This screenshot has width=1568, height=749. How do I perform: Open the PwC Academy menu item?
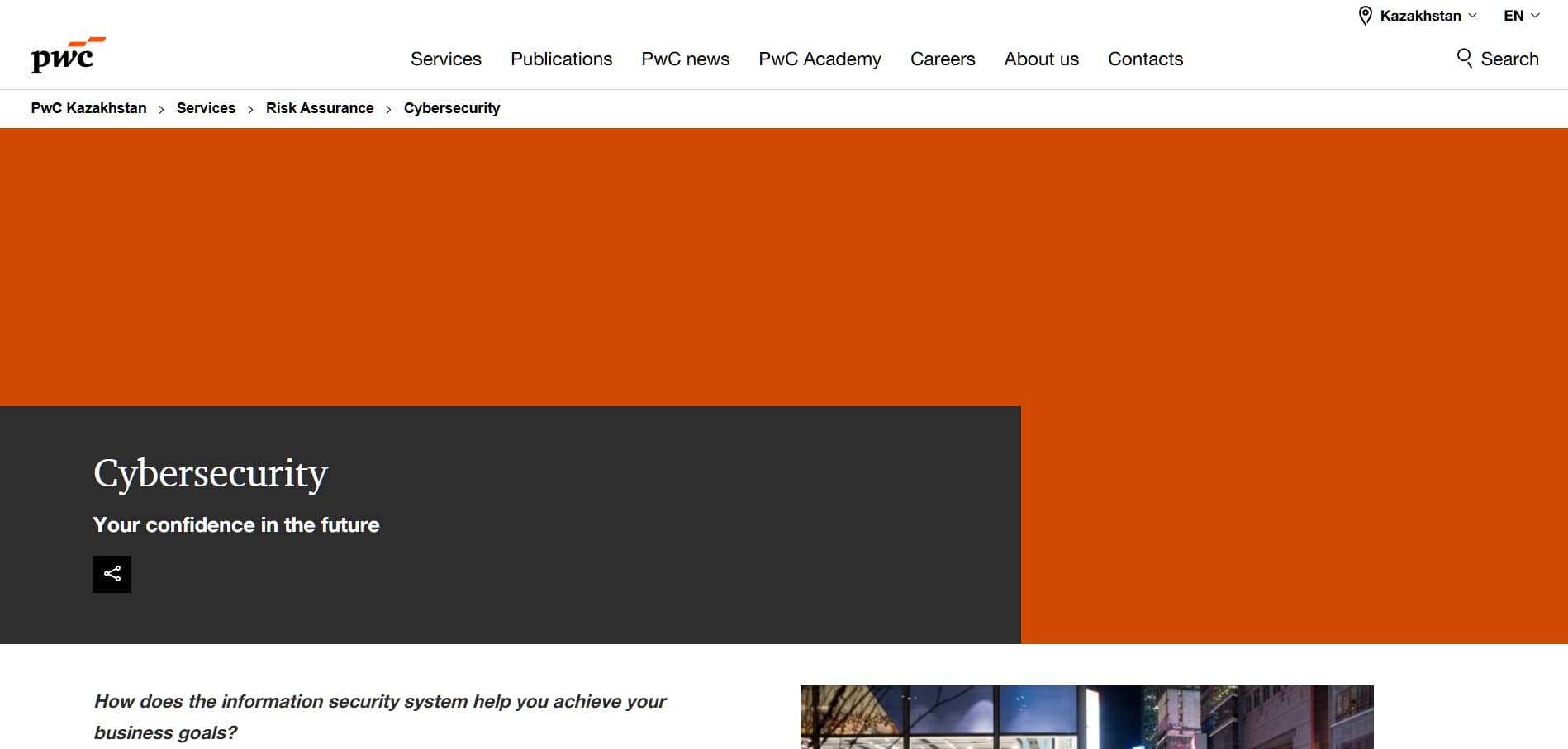pyautogui.click(x=820, y=59)
